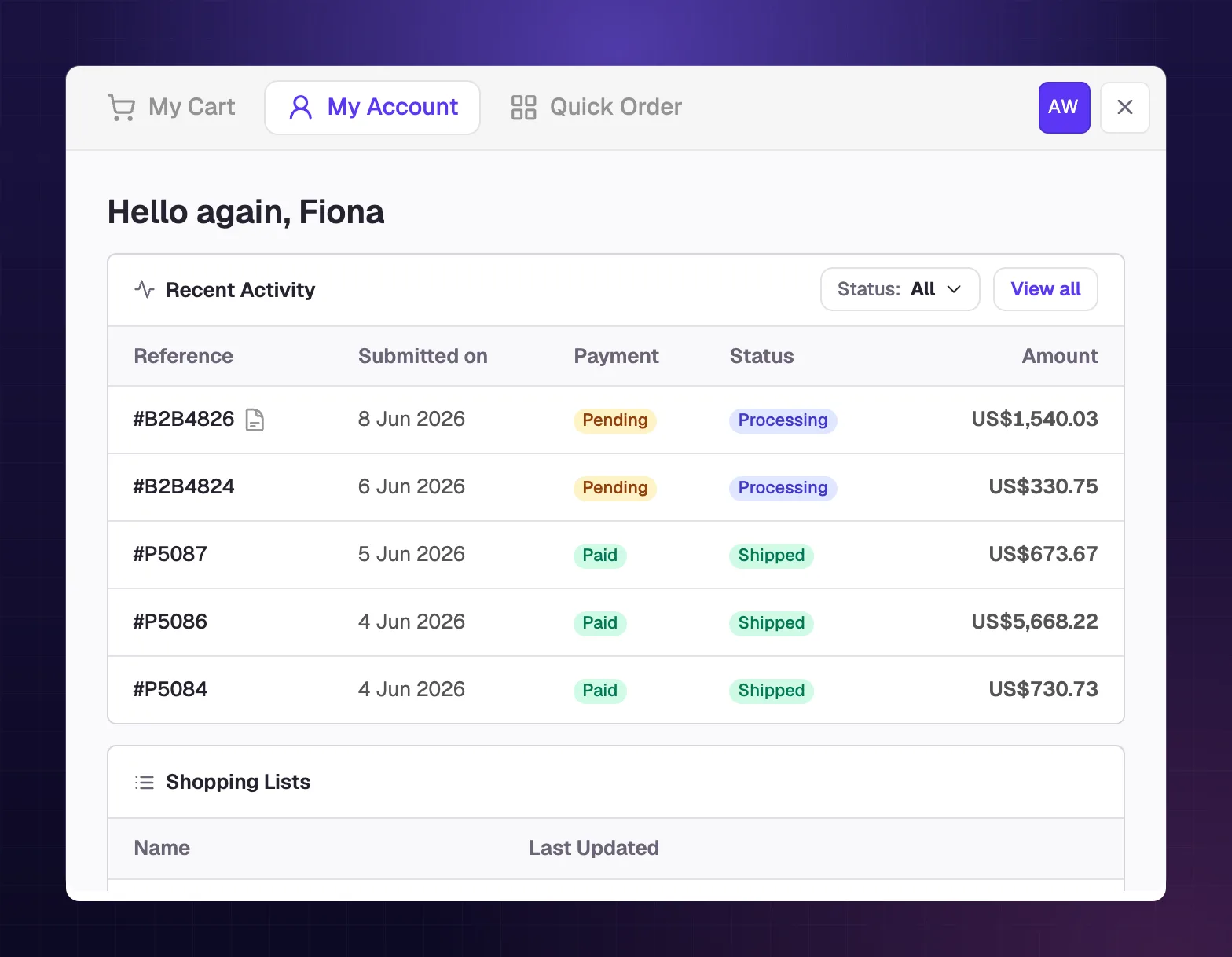Click the Amount column header
The width and height of the screenshot is (1232, 957).
1060,356
